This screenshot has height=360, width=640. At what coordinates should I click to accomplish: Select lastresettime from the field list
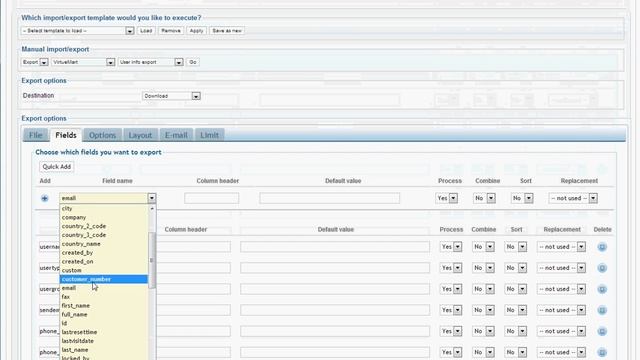[104, 332]
